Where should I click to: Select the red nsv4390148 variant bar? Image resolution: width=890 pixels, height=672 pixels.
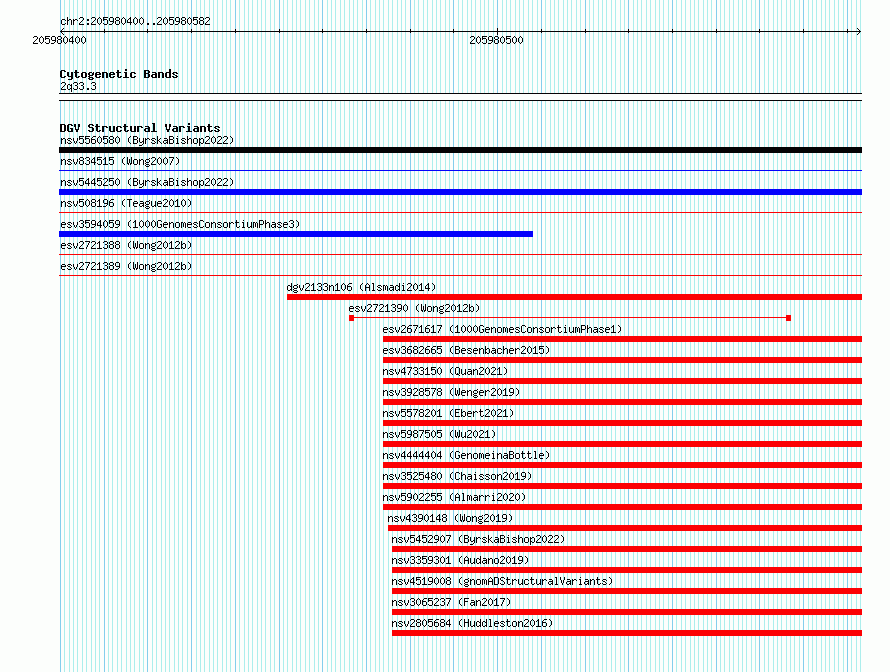(625, 528)
